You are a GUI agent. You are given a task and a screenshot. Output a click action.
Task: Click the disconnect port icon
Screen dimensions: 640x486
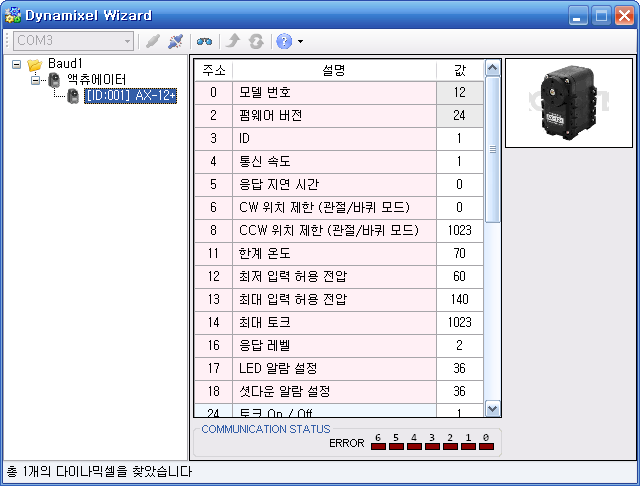pyautogui.click(x=175, y=41)
